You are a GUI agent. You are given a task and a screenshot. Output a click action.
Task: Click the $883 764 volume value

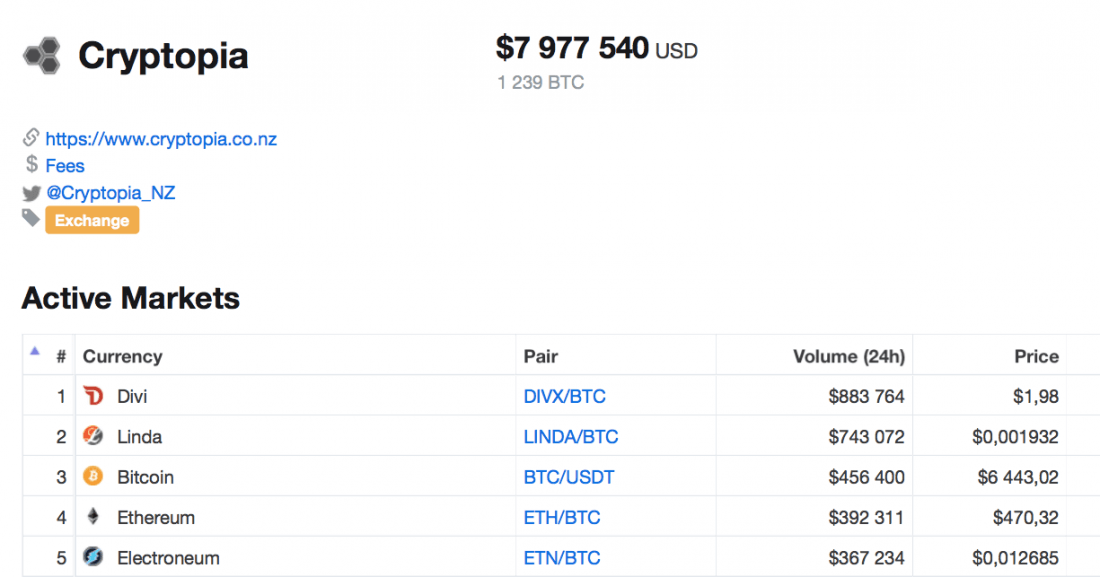pyautogui.click(x=866, y=397)
